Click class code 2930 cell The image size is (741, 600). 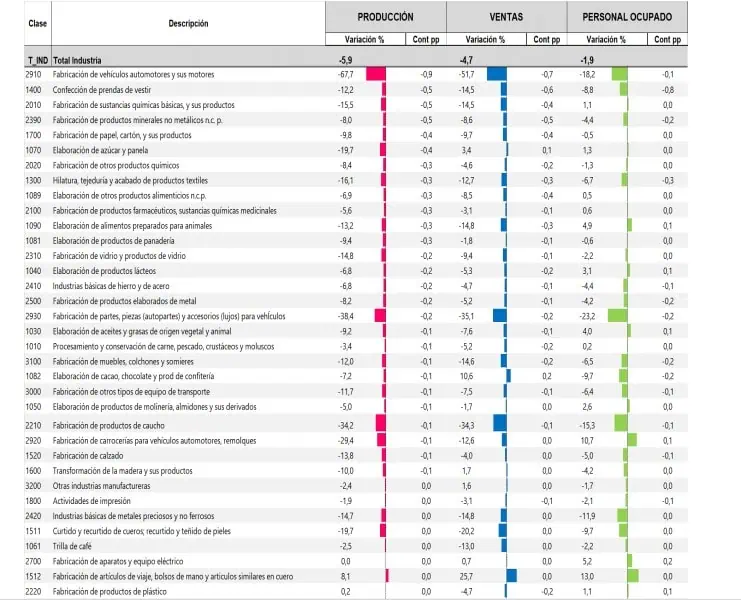[33, 317]
